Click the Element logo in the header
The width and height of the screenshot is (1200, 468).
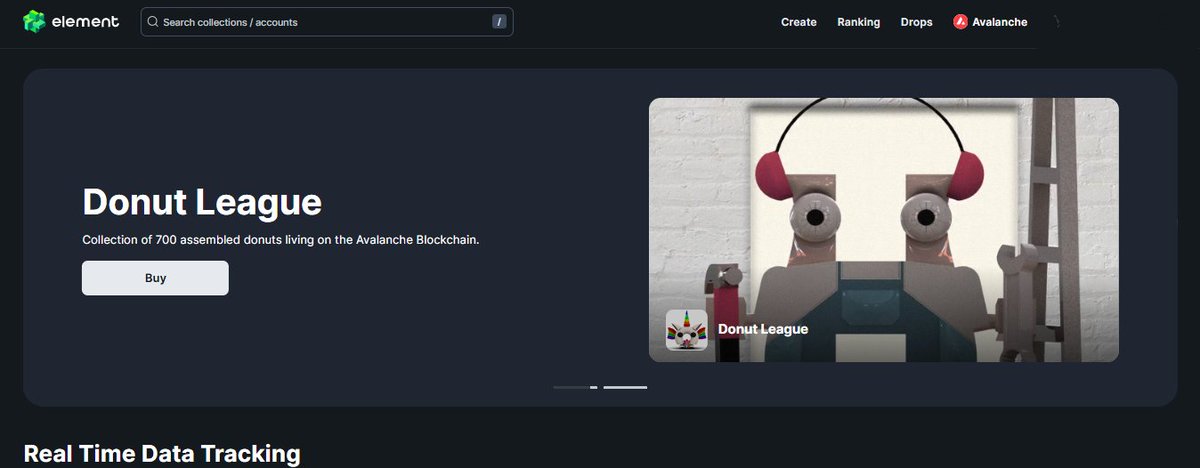click(x=71, y=21)
